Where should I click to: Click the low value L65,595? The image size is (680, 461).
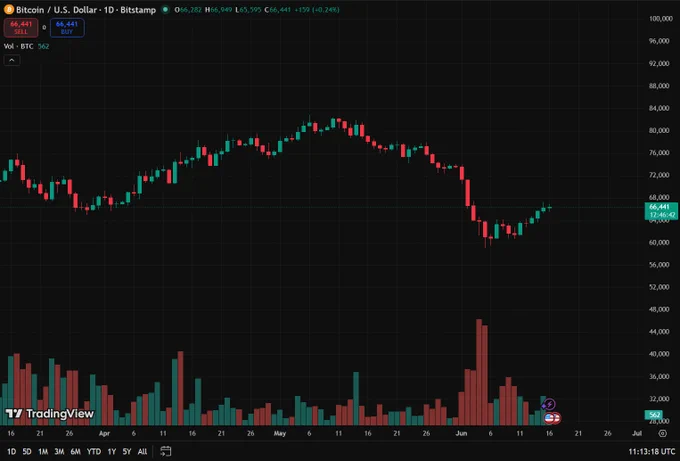248,10
